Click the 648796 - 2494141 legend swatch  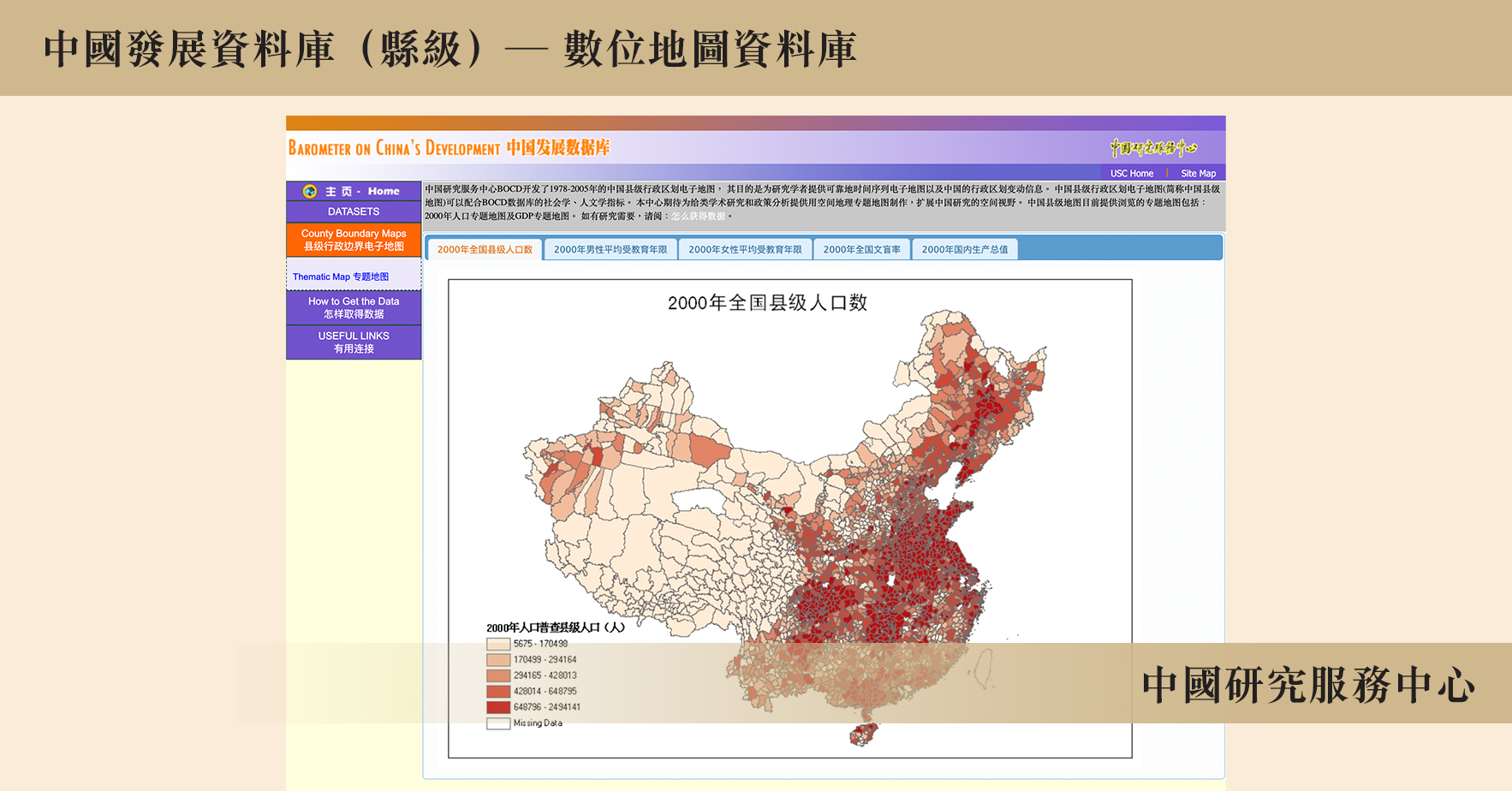click(x=498, y=707)
